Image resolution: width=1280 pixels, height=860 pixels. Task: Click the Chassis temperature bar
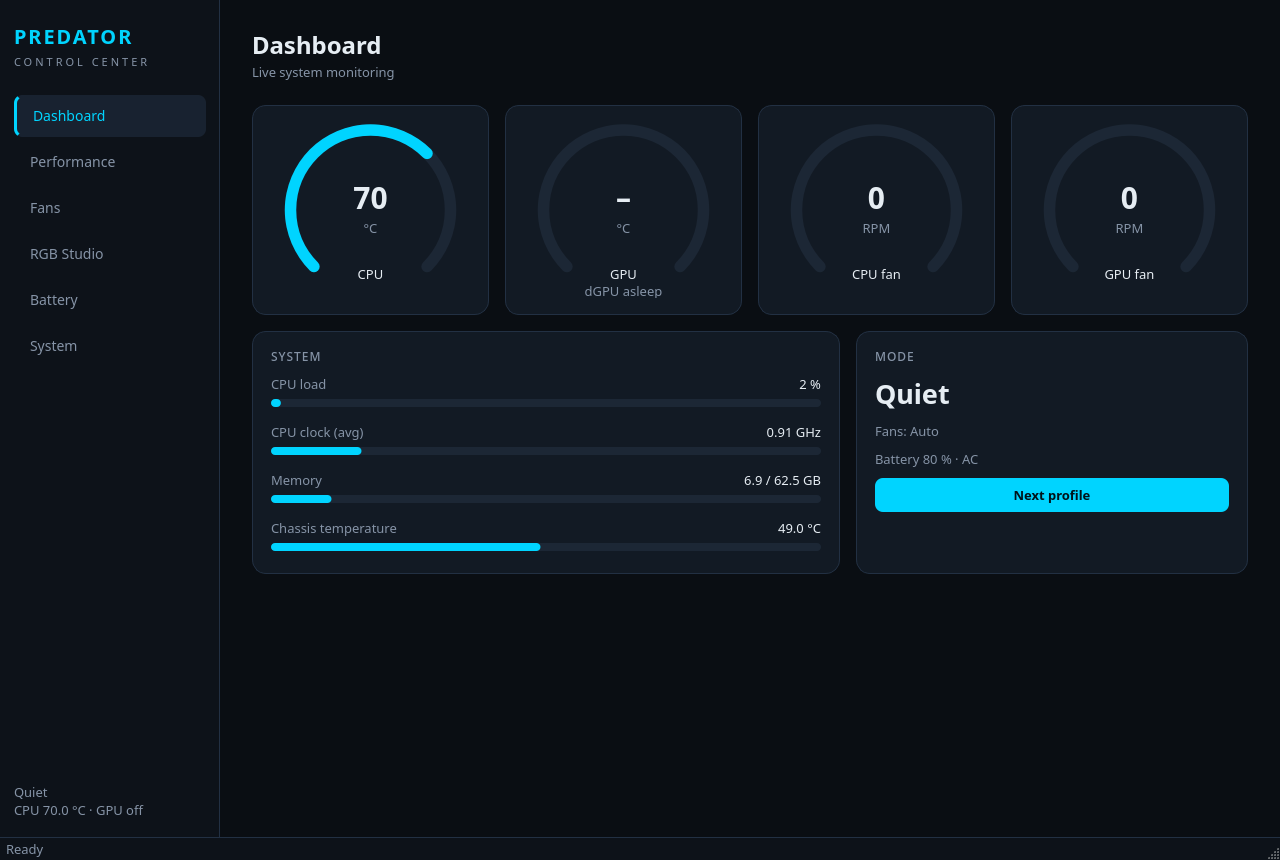coord(546,547)
